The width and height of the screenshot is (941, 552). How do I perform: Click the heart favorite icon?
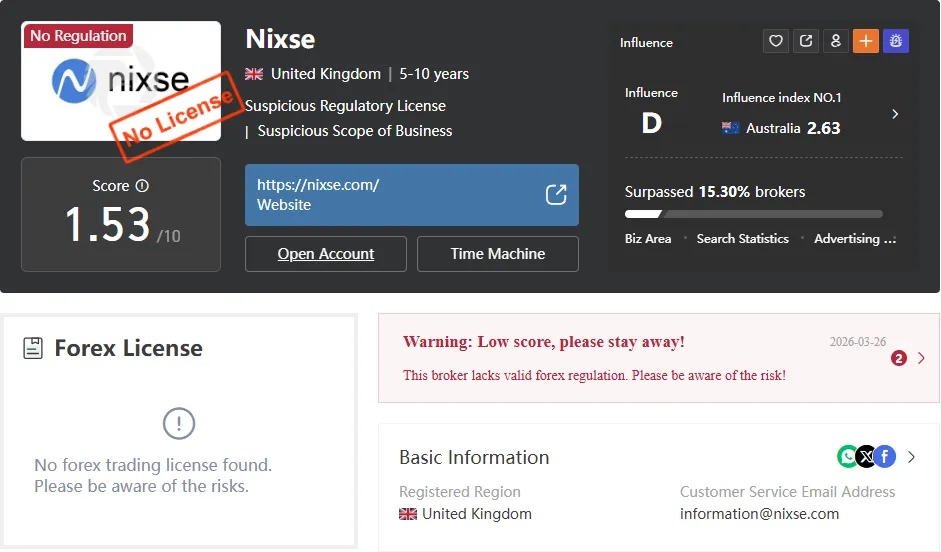click(x=775, y=41)
